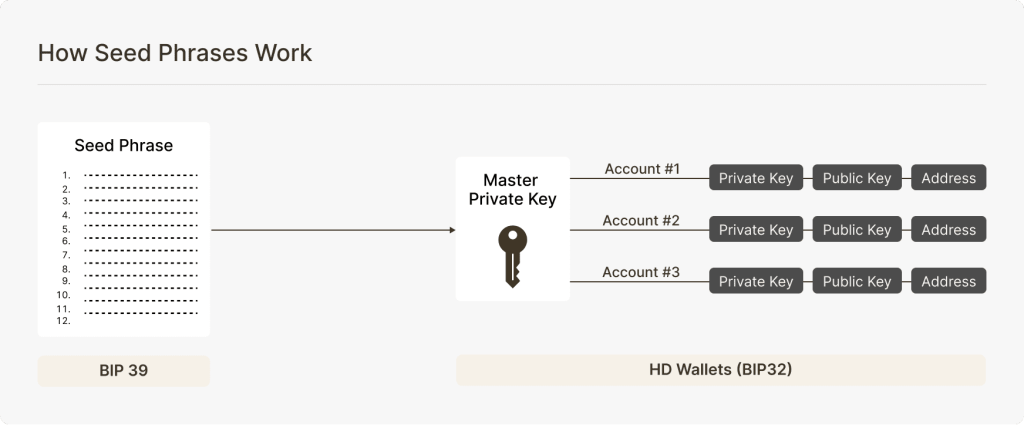The width and height of the screenshot is (1024, 425).
Task: Select the Account #2 Public Key box
Action: coord(856,230)
